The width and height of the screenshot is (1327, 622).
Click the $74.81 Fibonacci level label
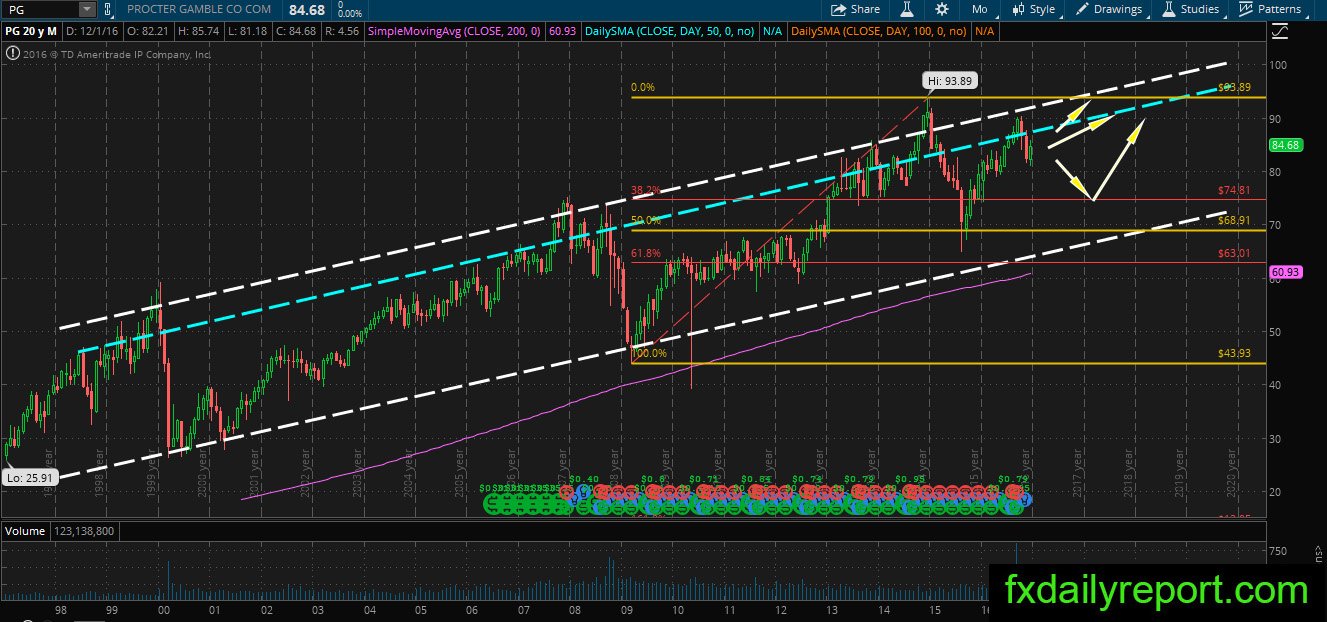1234,190
